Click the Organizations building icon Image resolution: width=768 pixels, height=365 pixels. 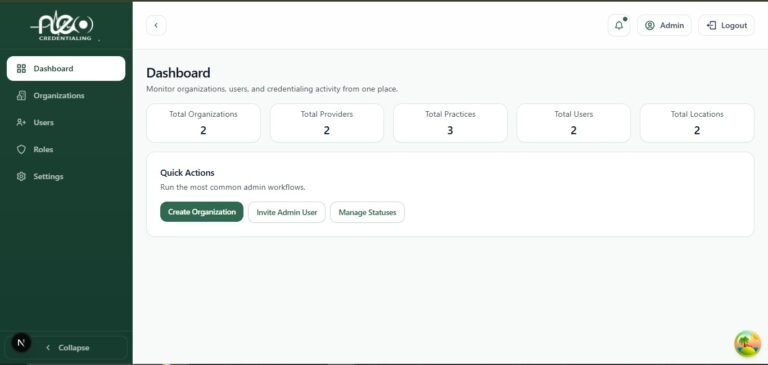[21, 96]
